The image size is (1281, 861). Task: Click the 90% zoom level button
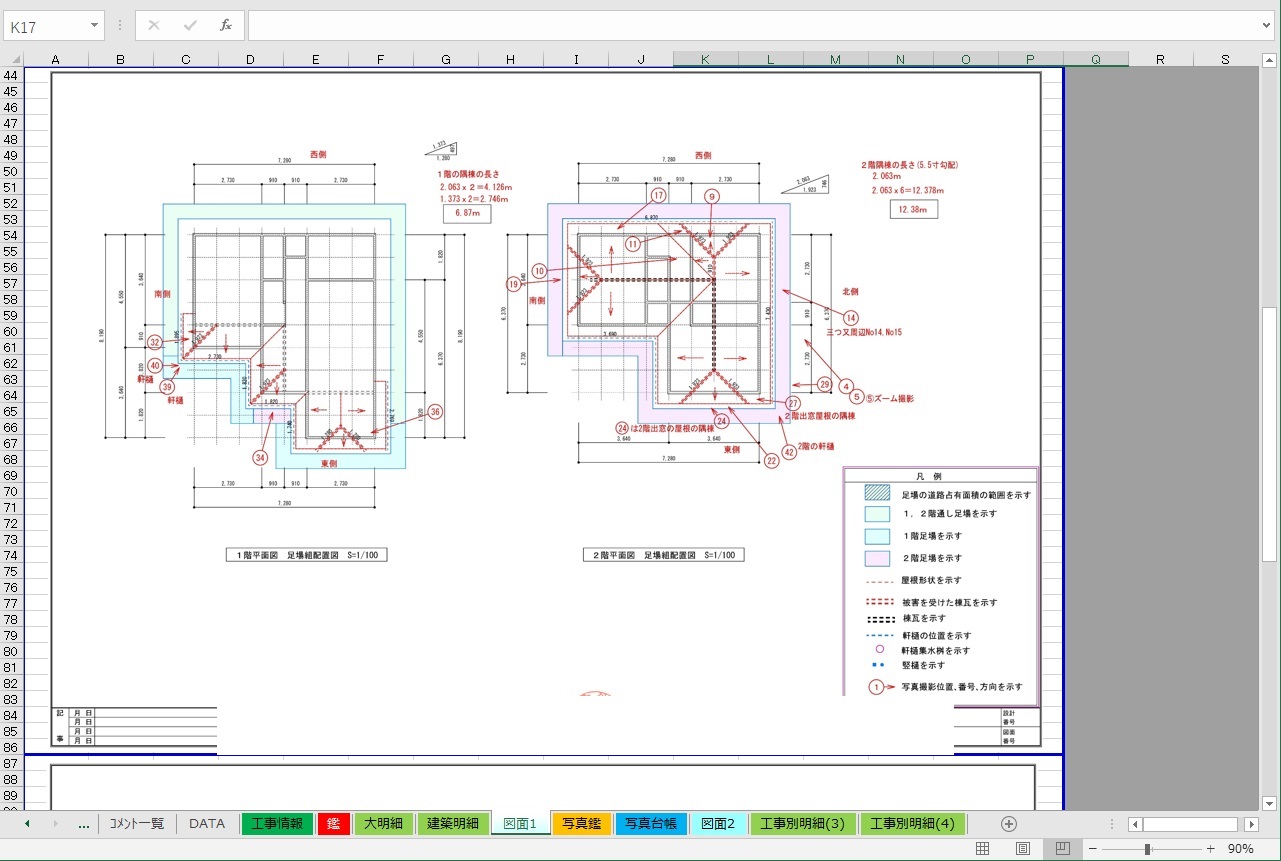1241,849
